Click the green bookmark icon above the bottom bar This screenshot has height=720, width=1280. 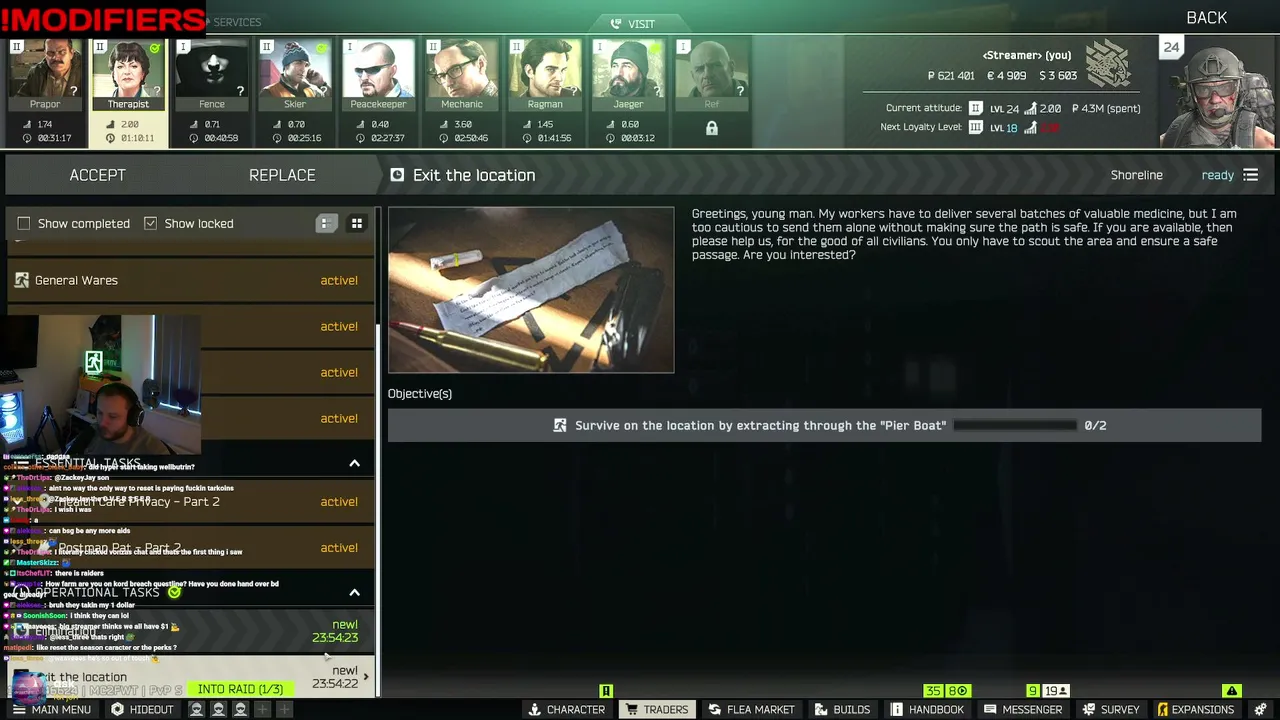click(x=605, y=690)
